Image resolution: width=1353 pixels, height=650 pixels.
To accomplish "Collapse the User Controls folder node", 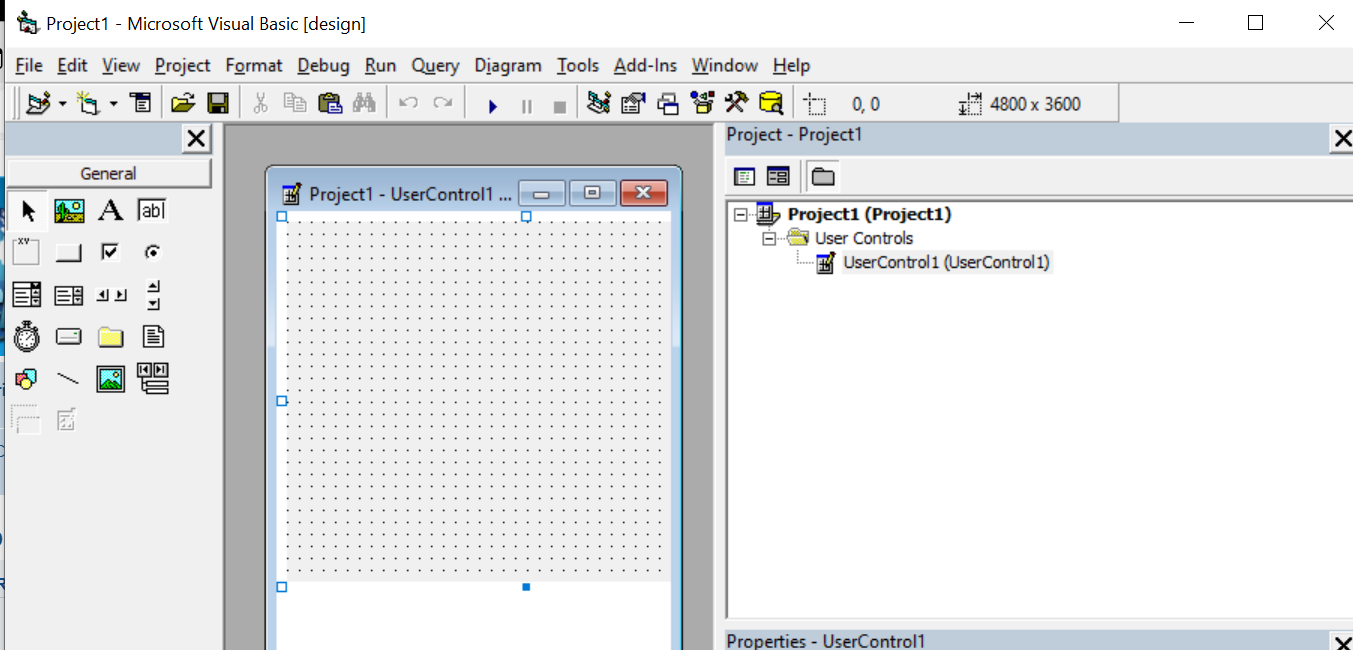I will point(769,238).
